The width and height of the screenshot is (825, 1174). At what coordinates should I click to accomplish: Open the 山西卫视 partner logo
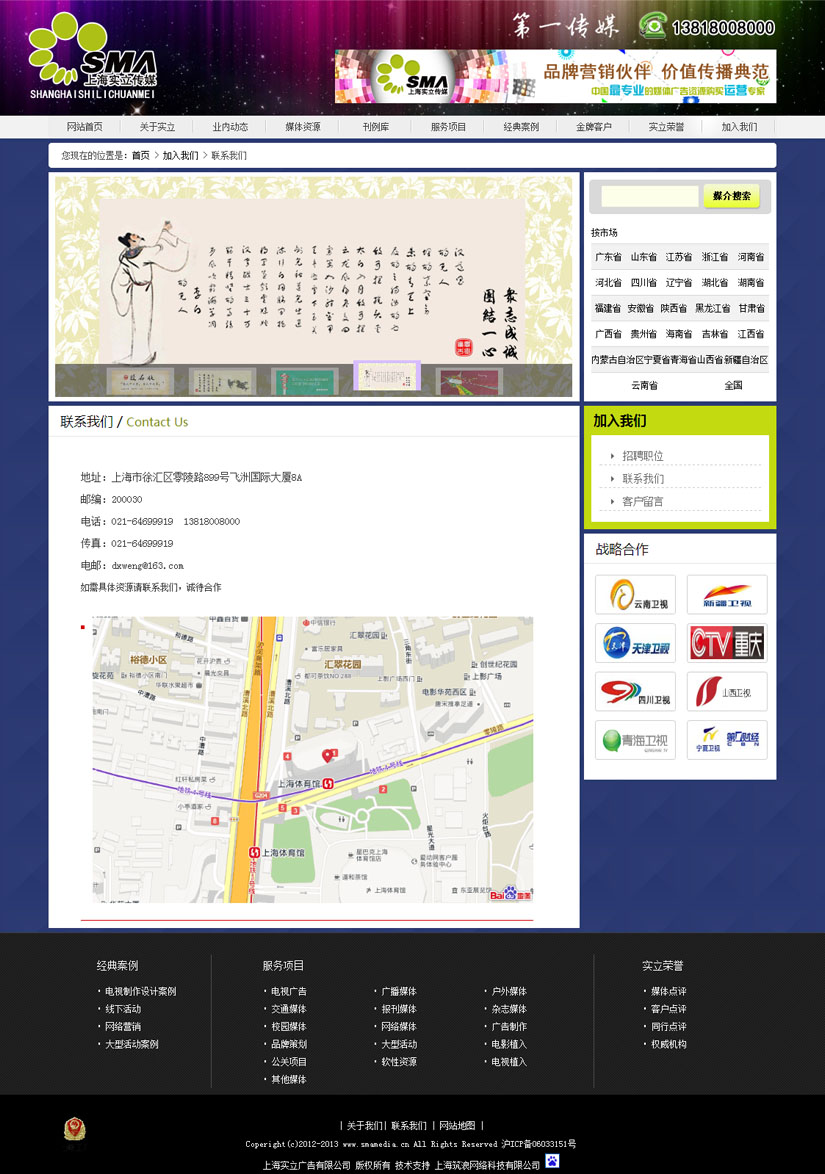[x=727, y=692]
